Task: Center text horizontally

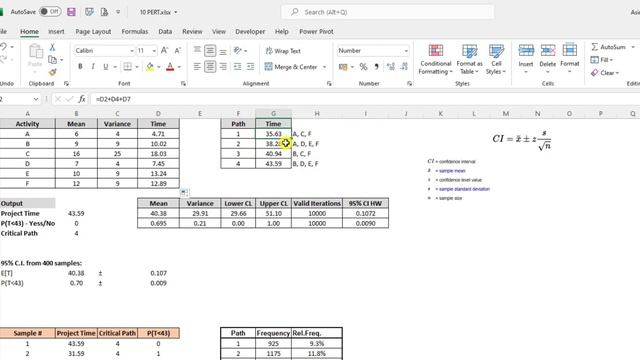Action: (x=210, y=67)
